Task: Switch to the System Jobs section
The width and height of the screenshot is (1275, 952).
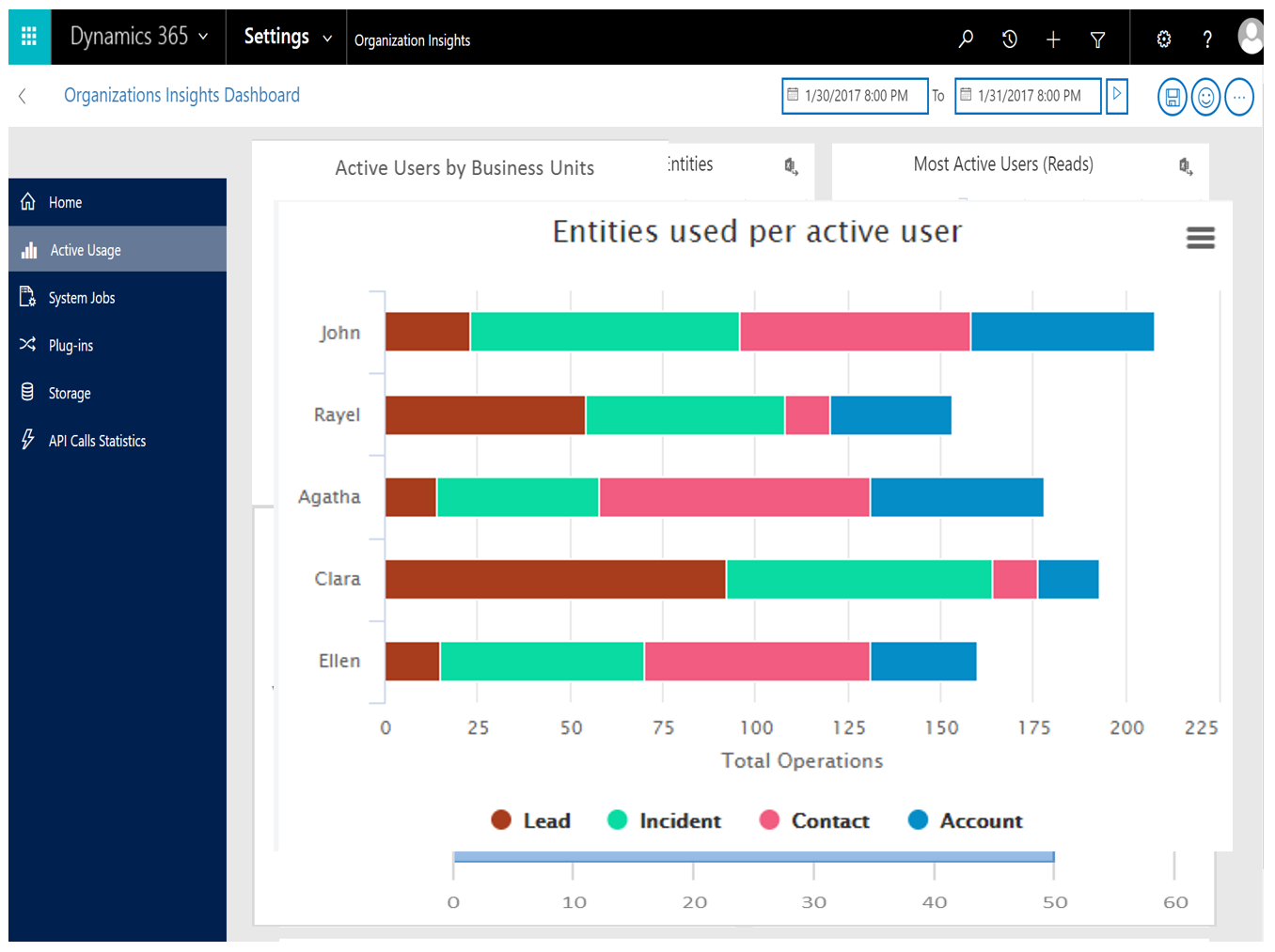Action: click(x=82, y=297)
